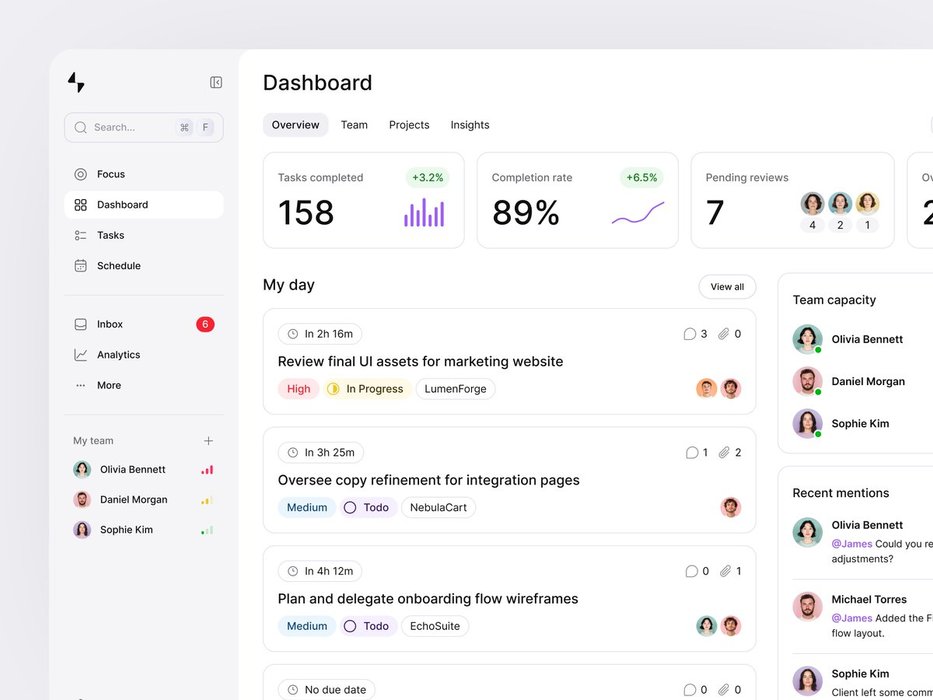Open Analytics from sidebar

click(x=118, y=355)
